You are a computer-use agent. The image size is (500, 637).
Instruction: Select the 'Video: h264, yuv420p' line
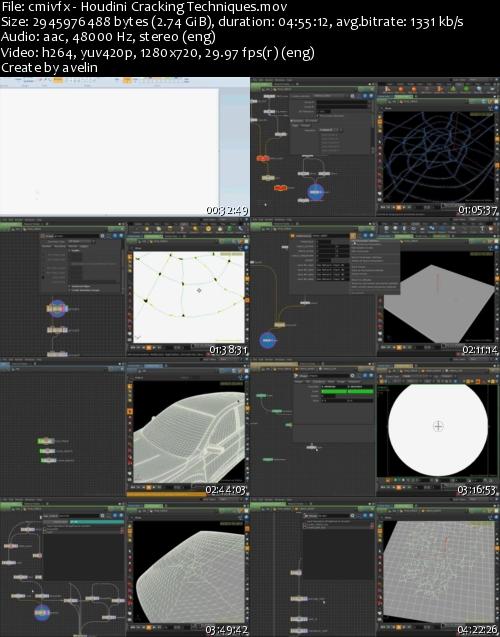point(158,52)
